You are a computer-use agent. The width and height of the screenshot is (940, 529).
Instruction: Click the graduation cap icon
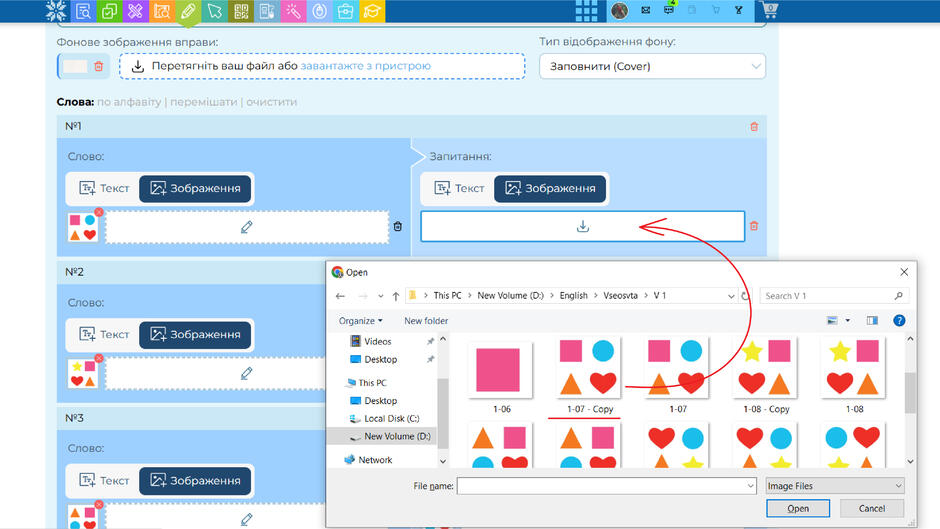[x=372, y=11]
